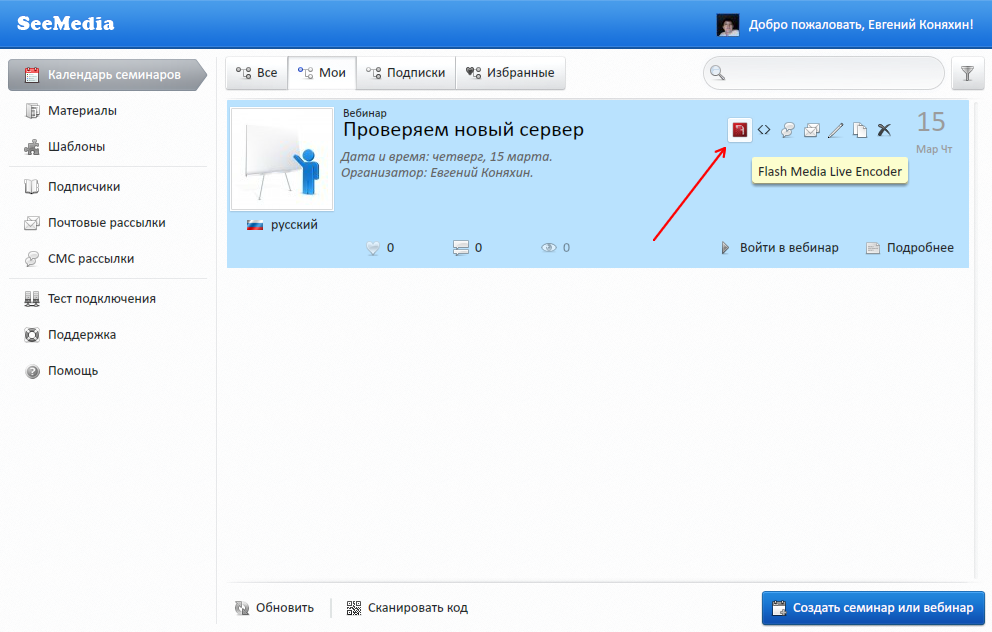Click the eye views icon
This screenshot has height=632, width=992.
pos(549,247)
